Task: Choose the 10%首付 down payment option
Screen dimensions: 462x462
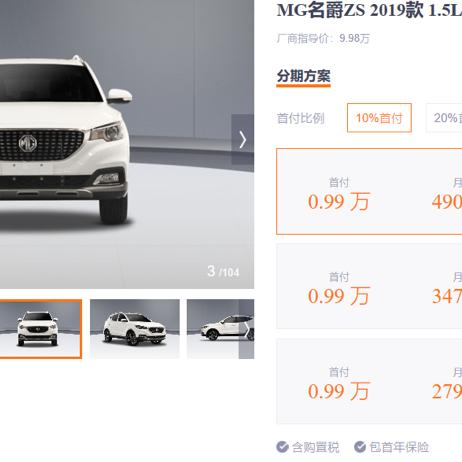Action: pyautogui.click(x=379, y=118)
